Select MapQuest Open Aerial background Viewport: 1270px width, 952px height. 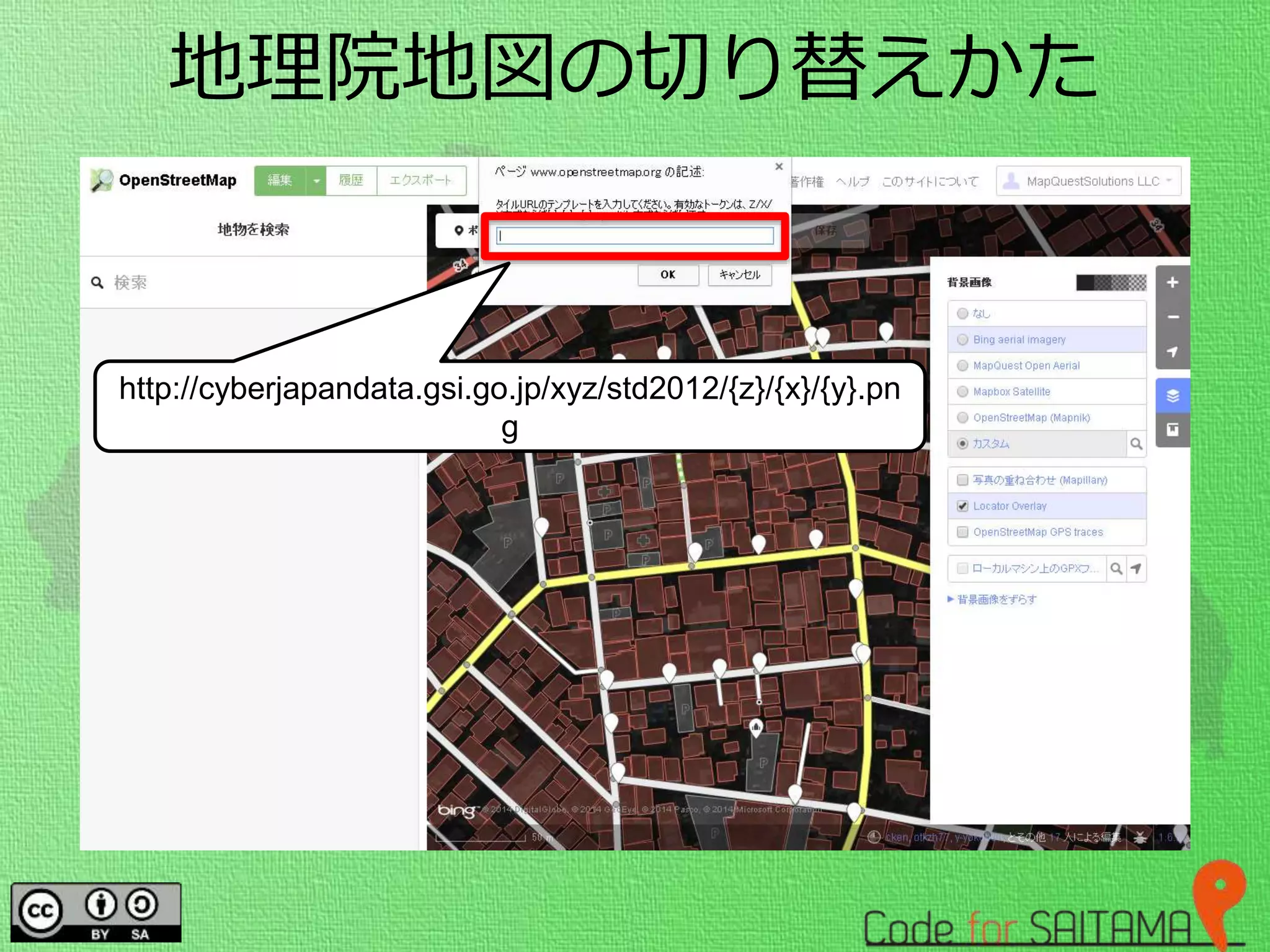point(1047,366)
